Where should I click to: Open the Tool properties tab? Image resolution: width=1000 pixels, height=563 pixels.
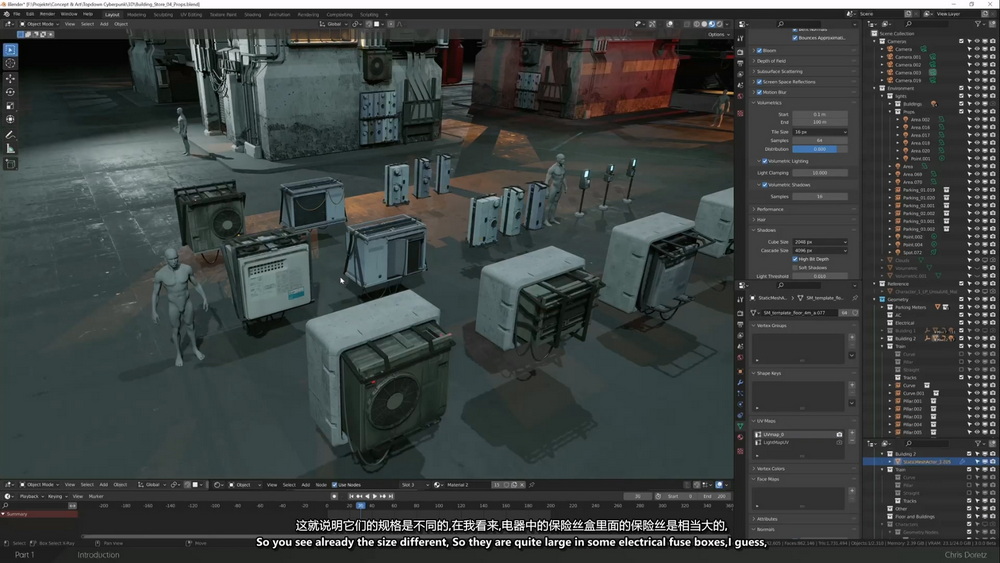pyautogui.click(x=740, y=39)
